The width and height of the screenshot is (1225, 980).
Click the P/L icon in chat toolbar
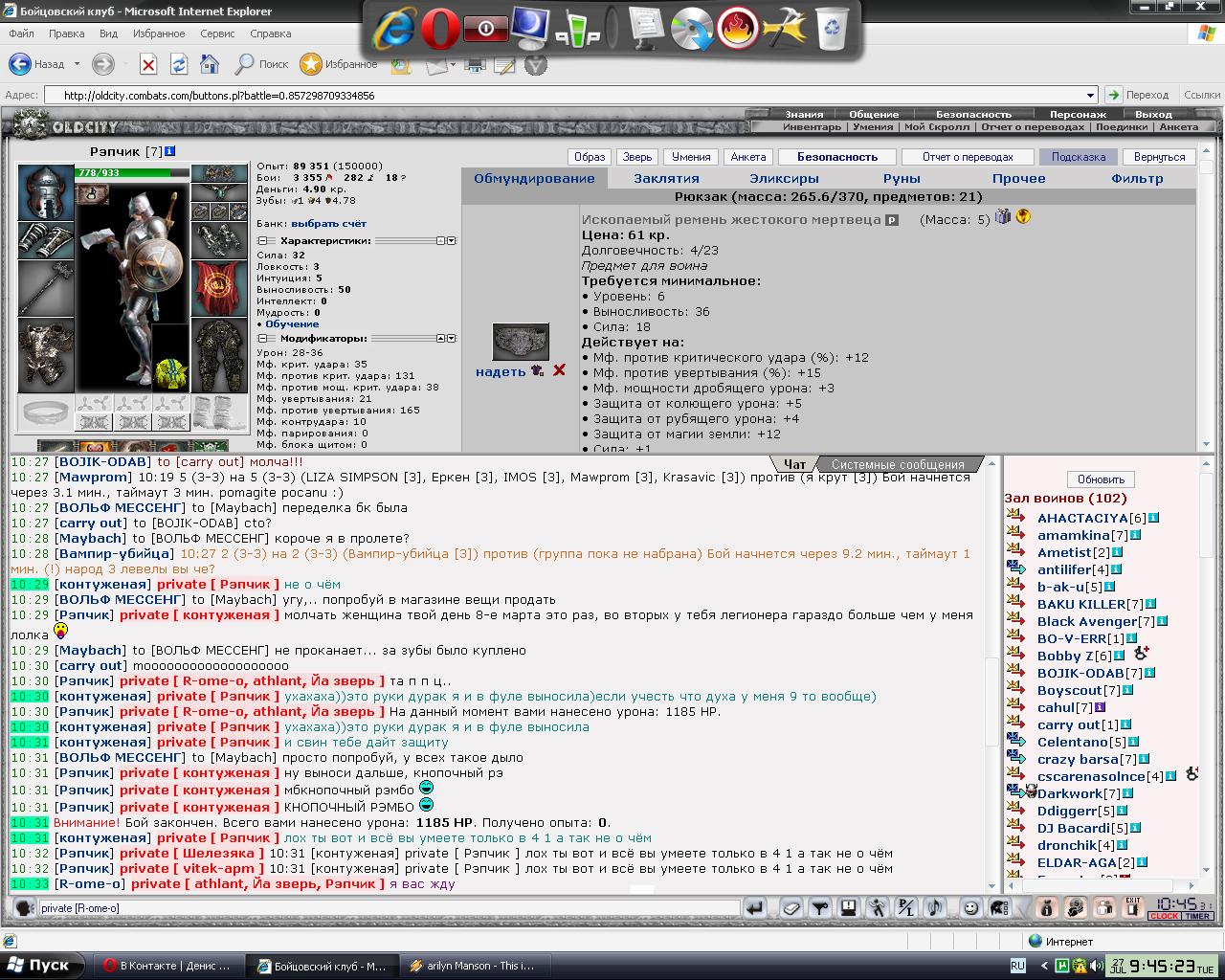pos(906,908)
